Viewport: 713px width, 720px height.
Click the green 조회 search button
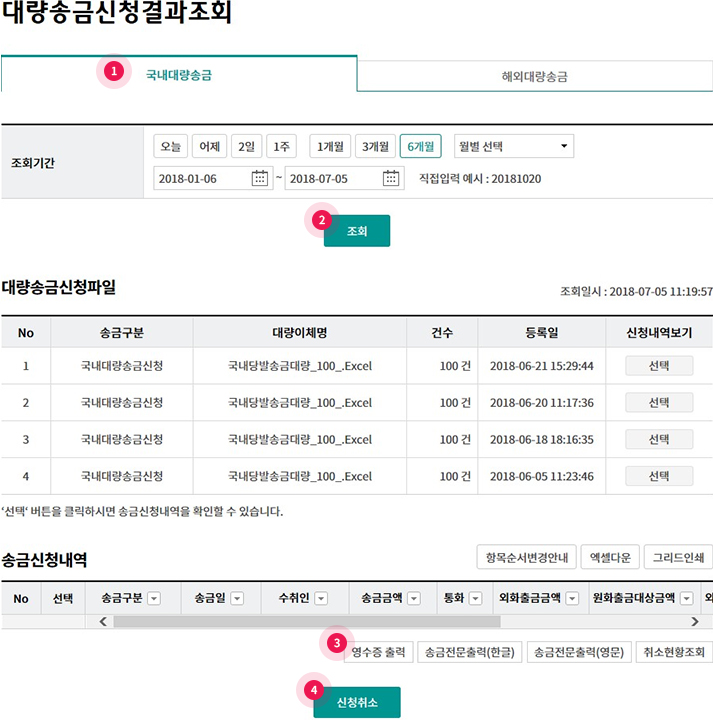(x=357, y=231)
